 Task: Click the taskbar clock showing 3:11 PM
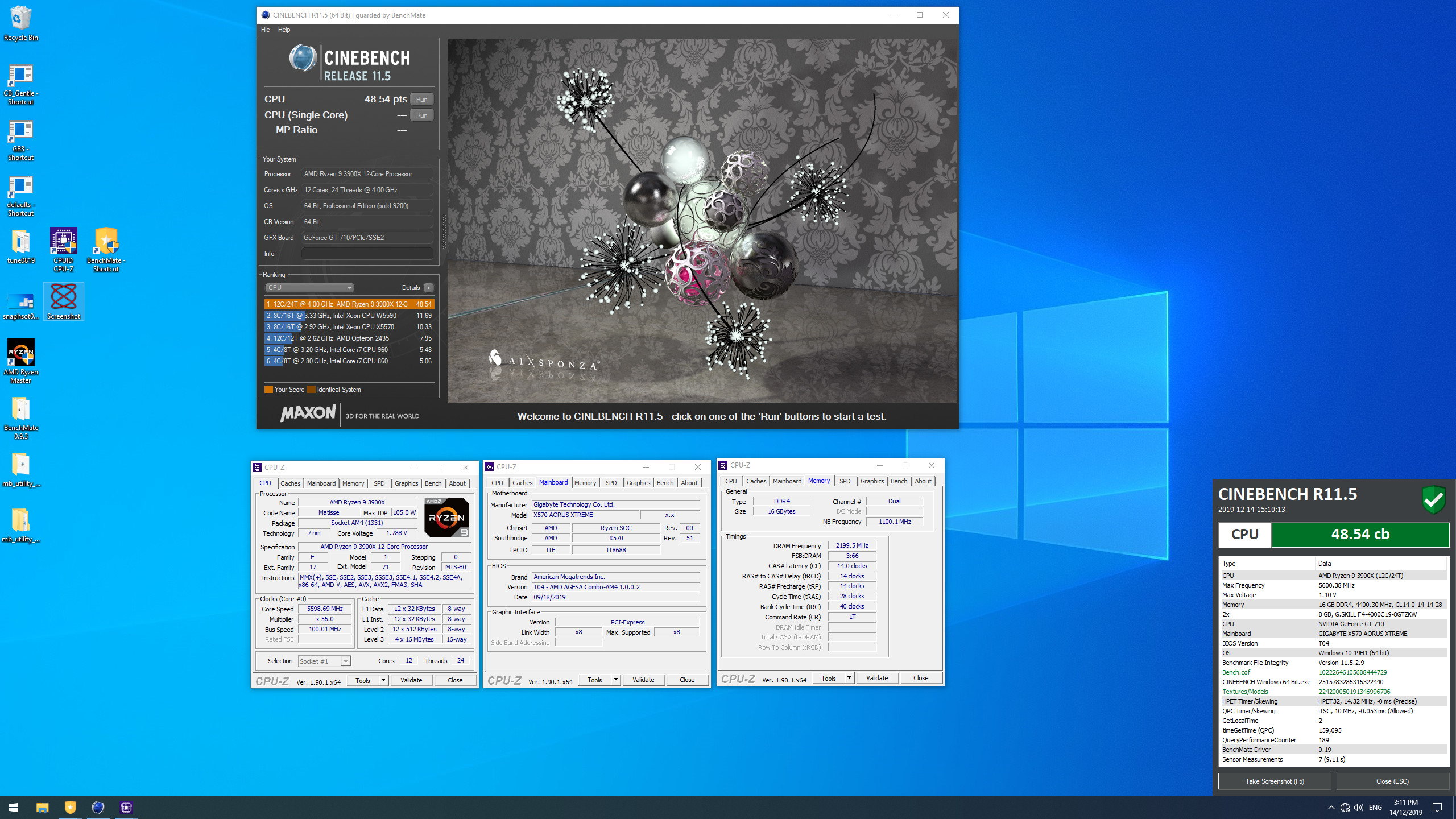1405,808
